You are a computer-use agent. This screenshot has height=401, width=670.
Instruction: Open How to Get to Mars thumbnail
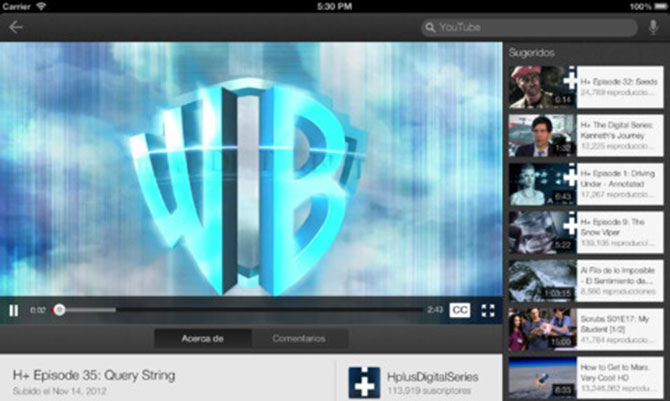coord(542,378)
